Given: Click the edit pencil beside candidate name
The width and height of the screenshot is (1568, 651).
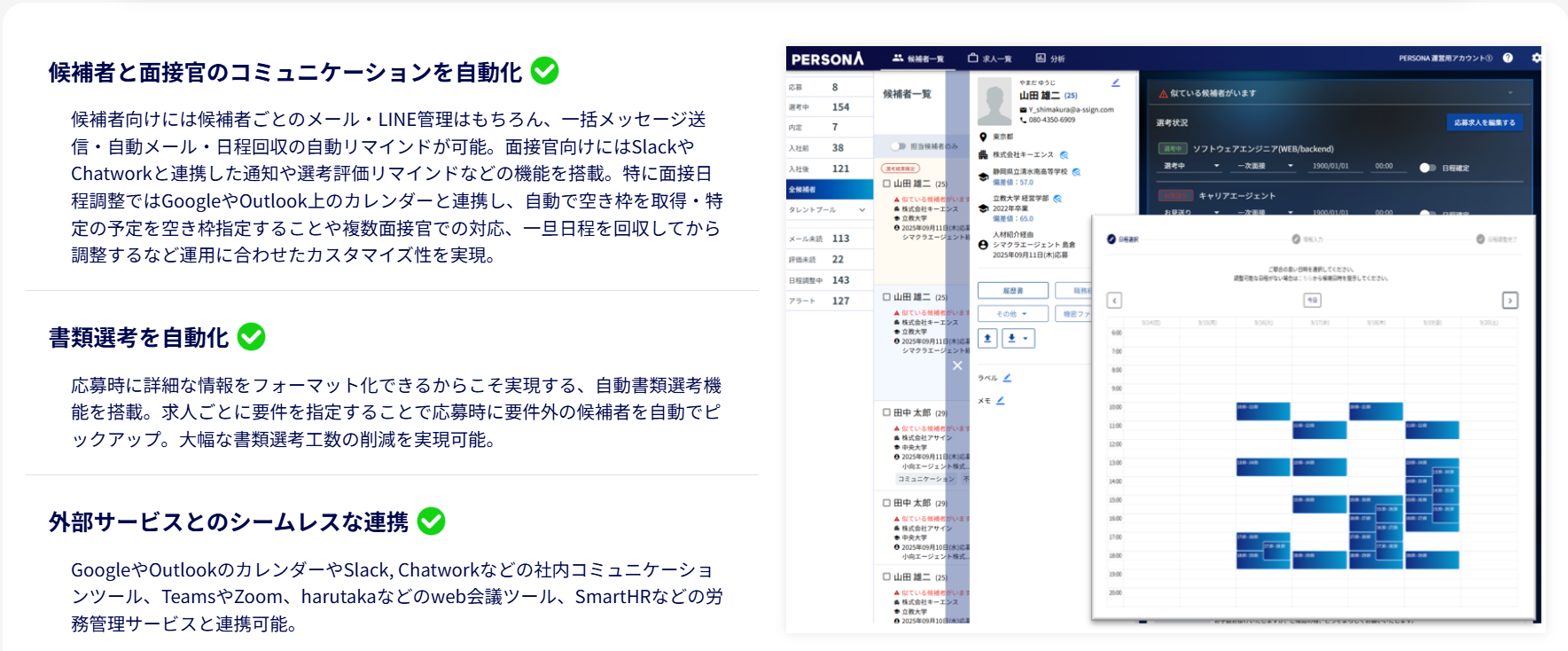Looking at the screenshot, I should coord(1116,83).
